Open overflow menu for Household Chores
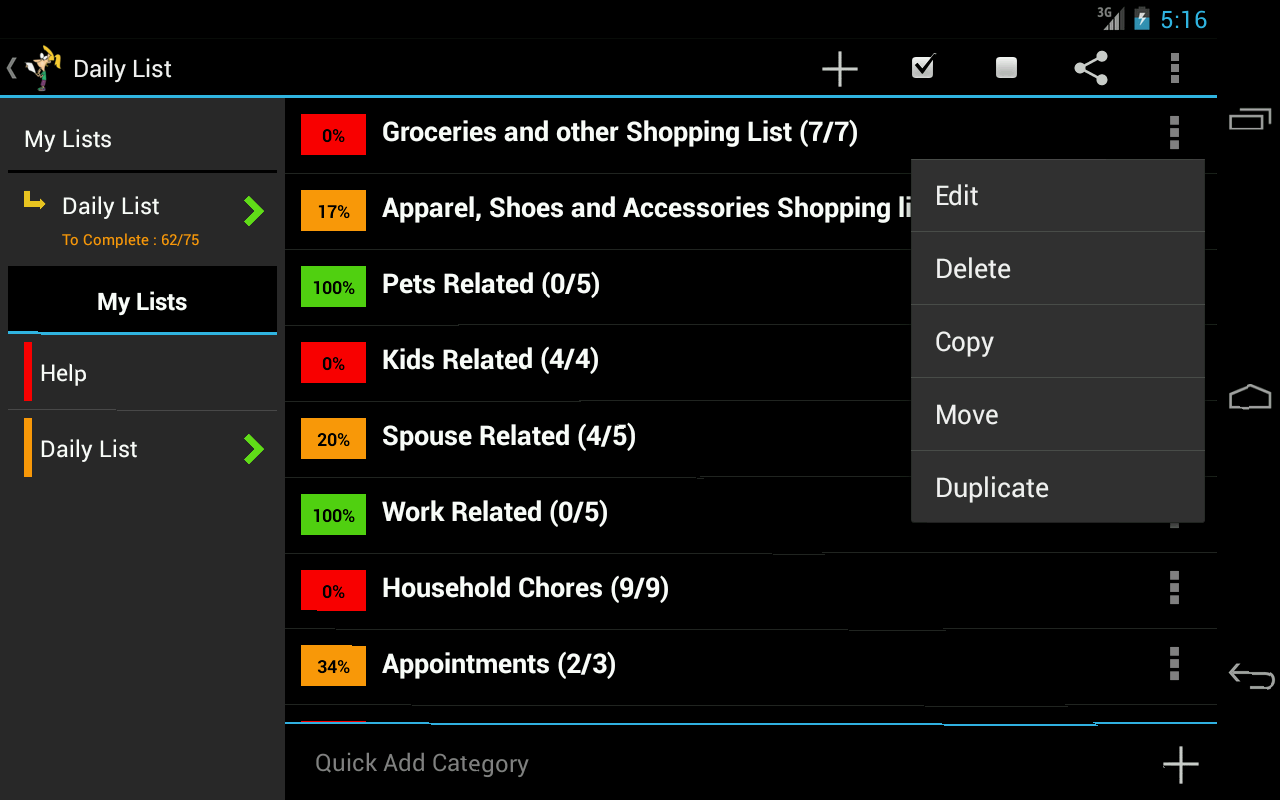The image size is (1280, 800). (x=1174, y=588)
